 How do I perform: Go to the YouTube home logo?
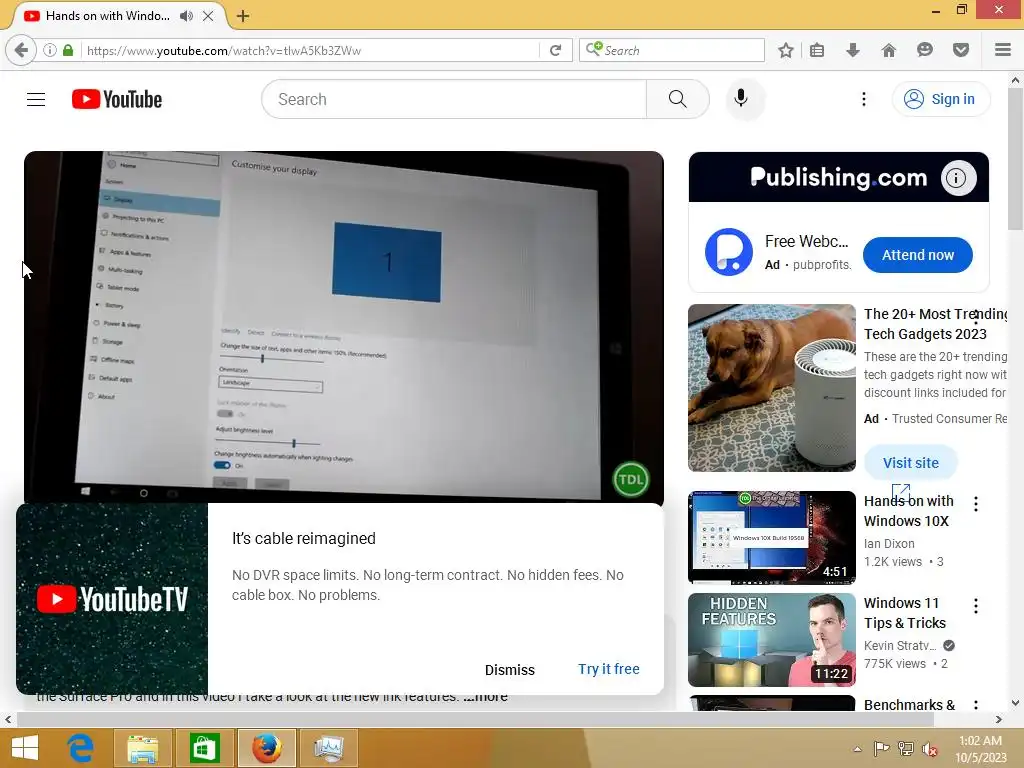(117, 99)
